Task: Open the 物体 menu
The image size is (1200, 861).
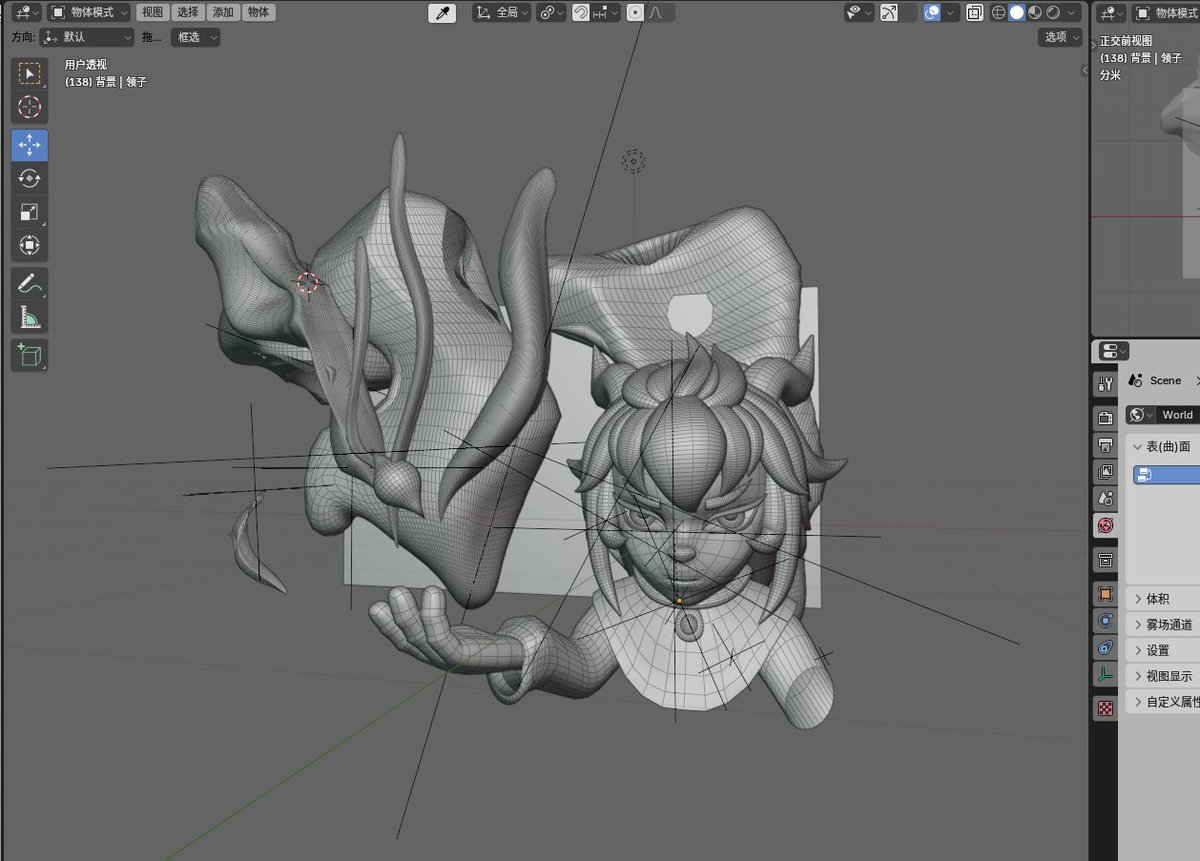Action: tap(258, 13)
